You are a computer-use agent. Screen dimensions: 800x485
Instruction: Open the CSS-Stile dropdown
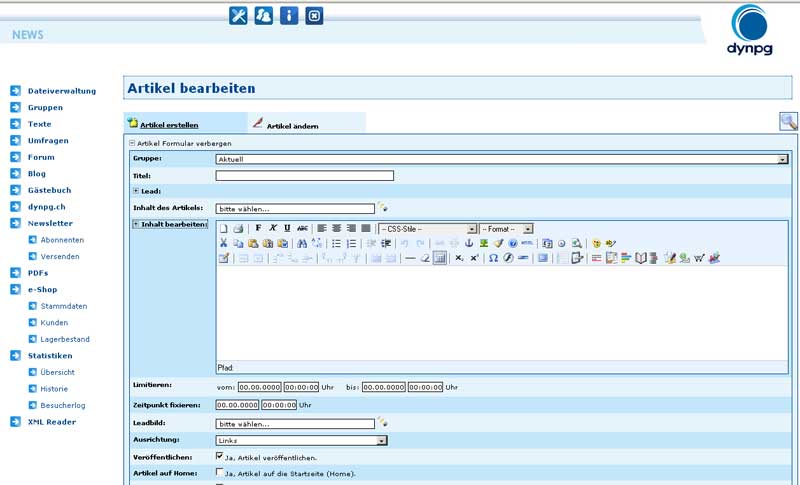pos(427,228)
